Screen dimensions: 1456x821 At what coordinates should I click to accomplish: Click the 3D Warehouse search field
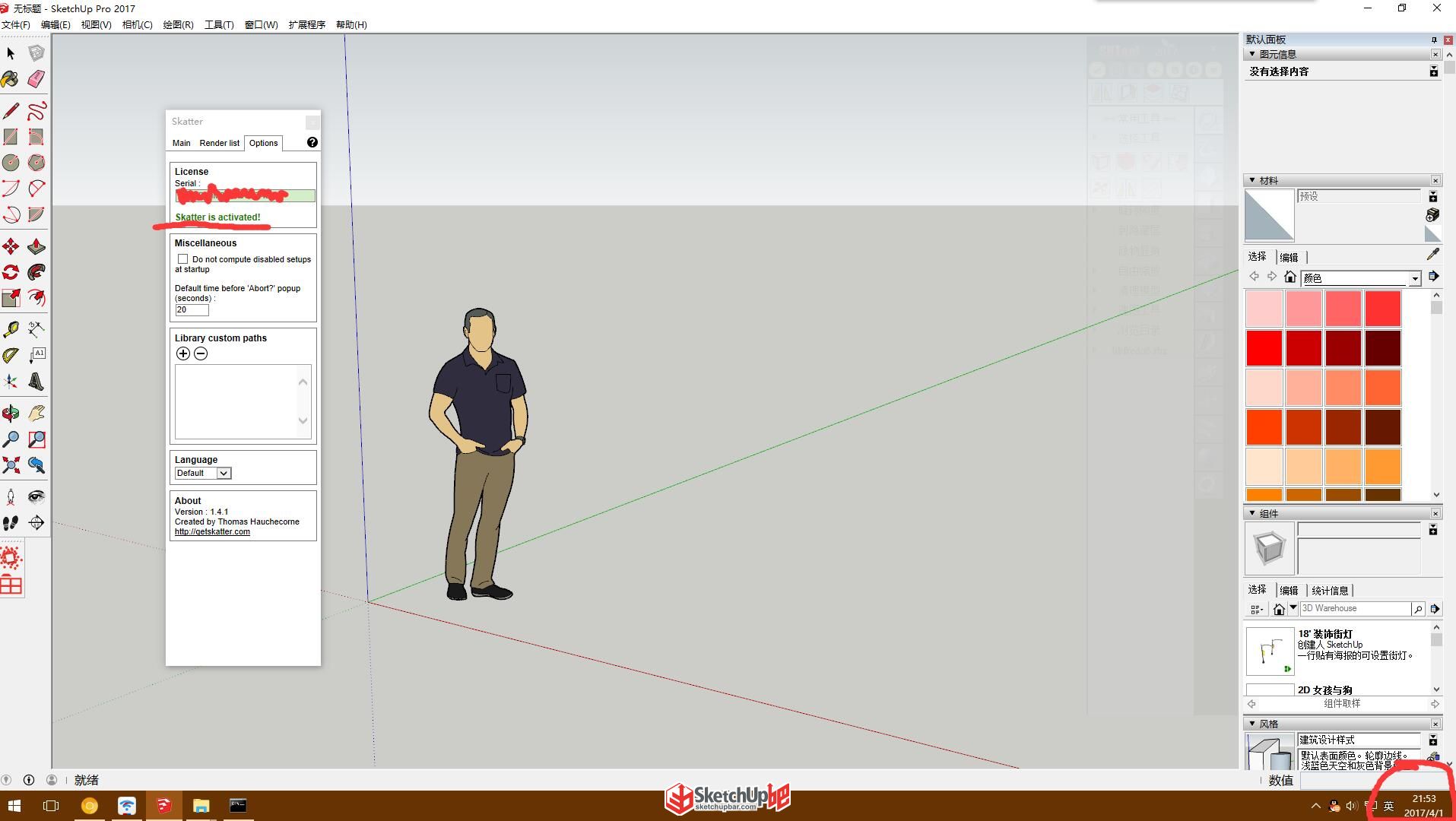[1355, 609]
